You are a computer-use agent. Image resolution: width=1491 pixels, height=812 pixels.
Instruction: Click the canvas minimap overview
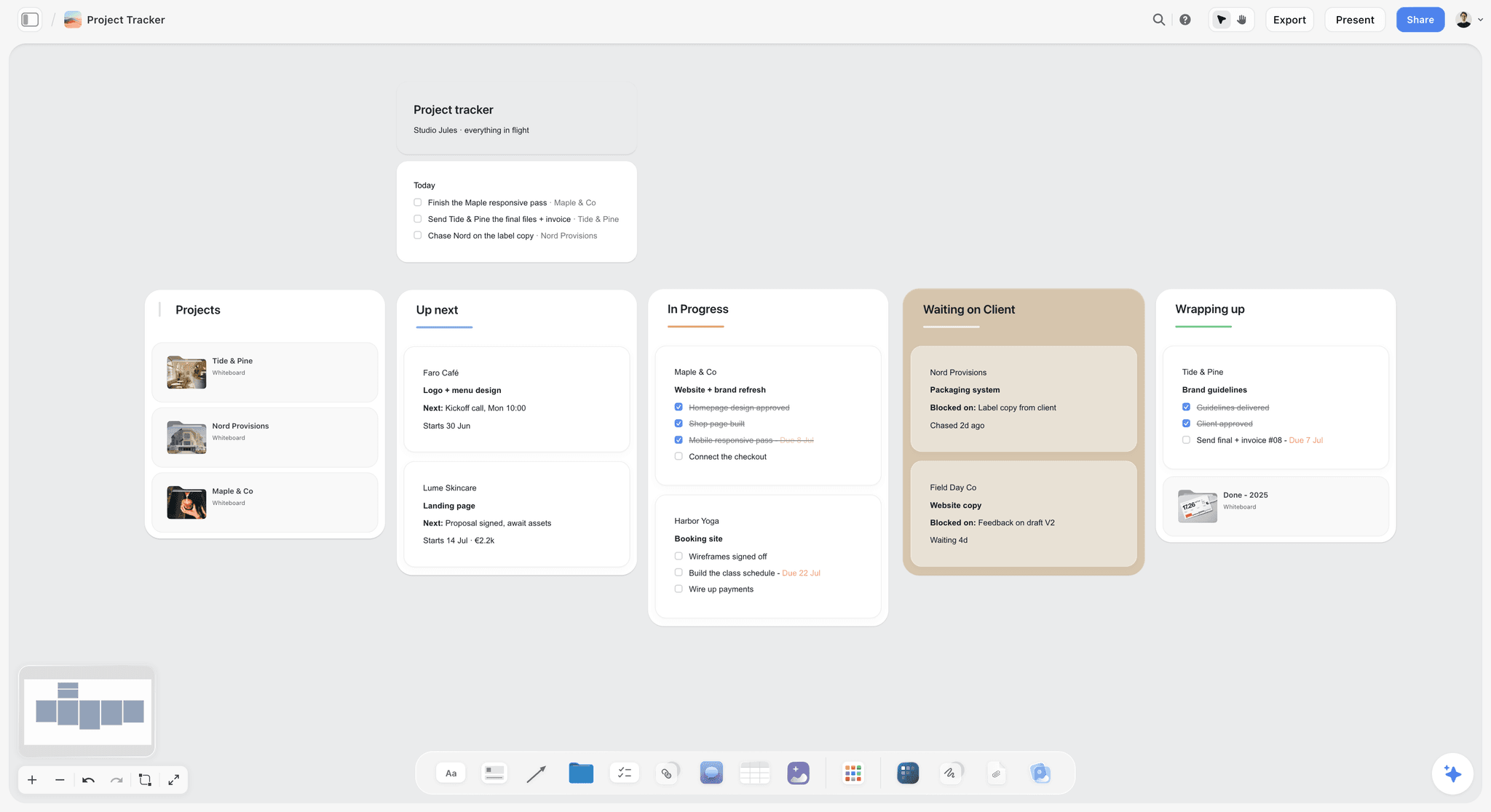tap(87, 712)
